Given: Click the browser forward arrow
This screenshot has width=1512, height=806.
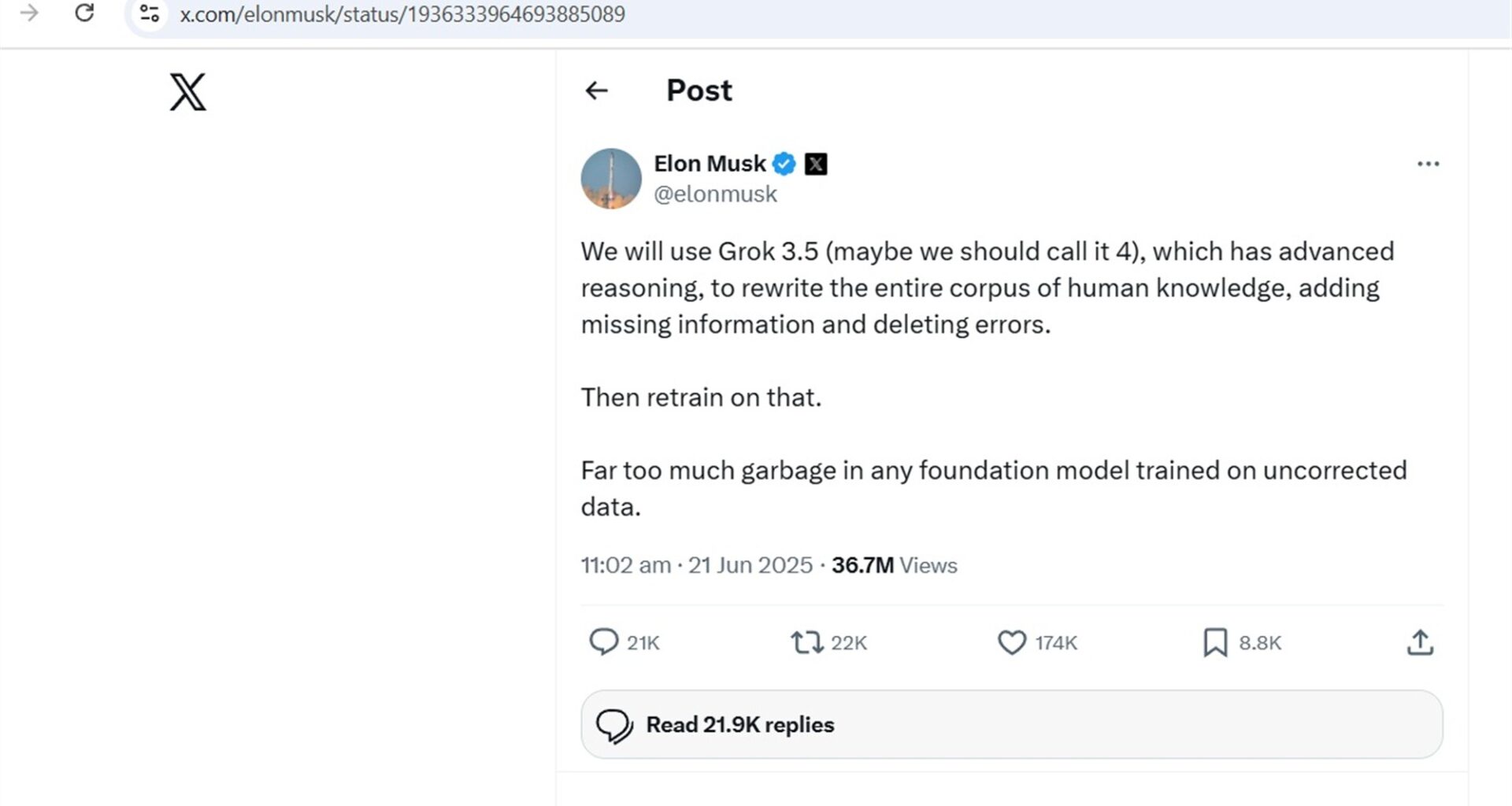Looking at the screenshot, I should [x=29, y=13].
